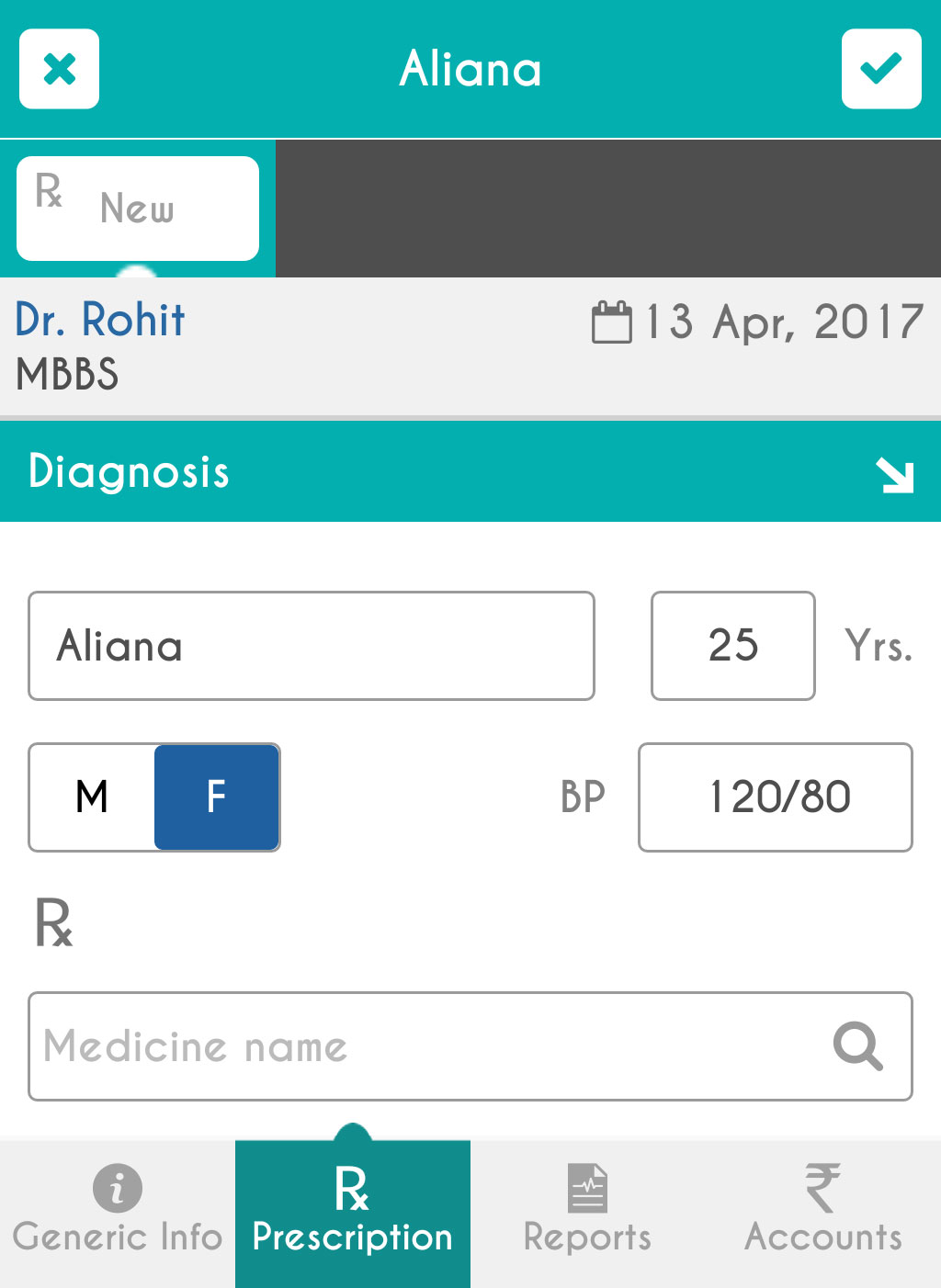Viewport: 941px width, 1288px height.
Task: Focus the BP 120/80 field
Action: pyautogui.click(x=776, y=797)
